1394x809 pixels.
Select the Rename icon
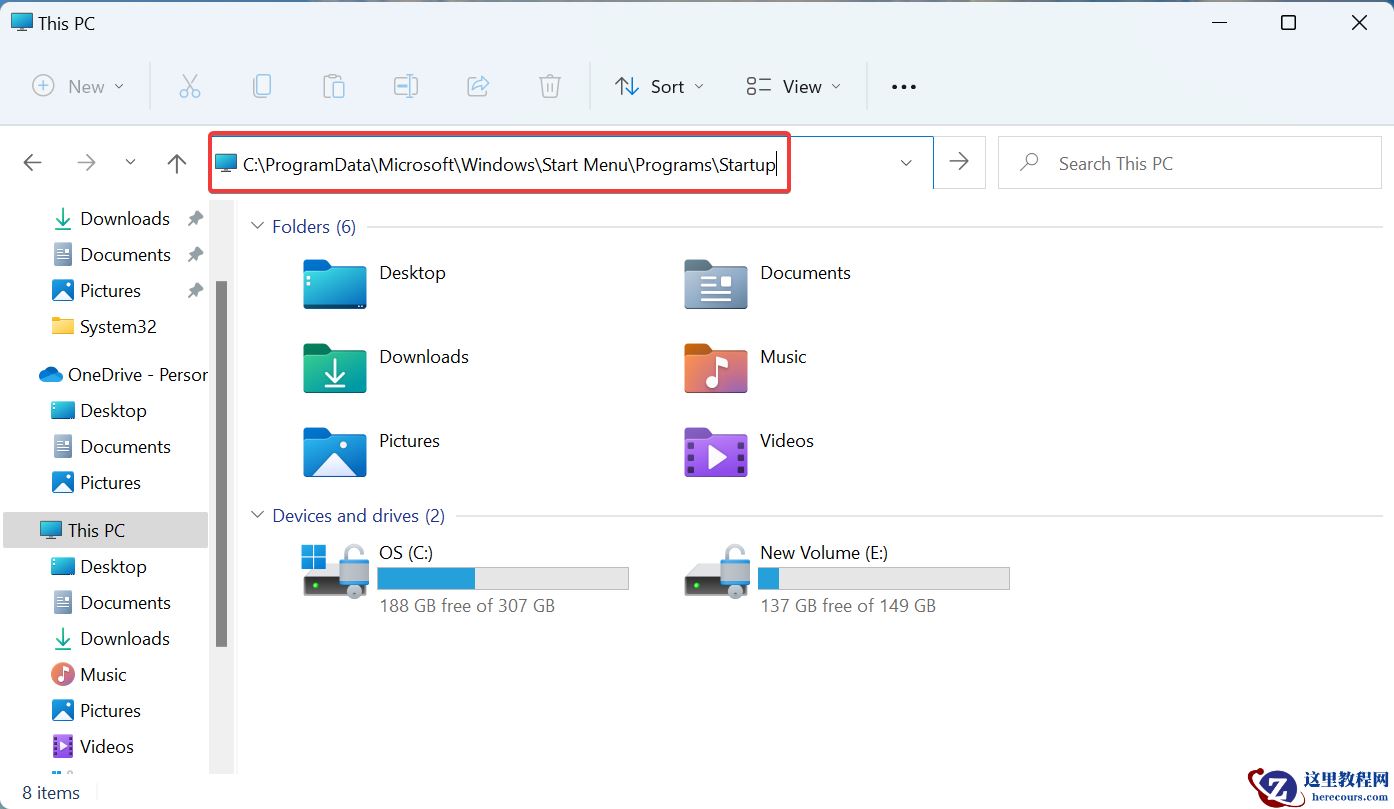click(406, 86)
